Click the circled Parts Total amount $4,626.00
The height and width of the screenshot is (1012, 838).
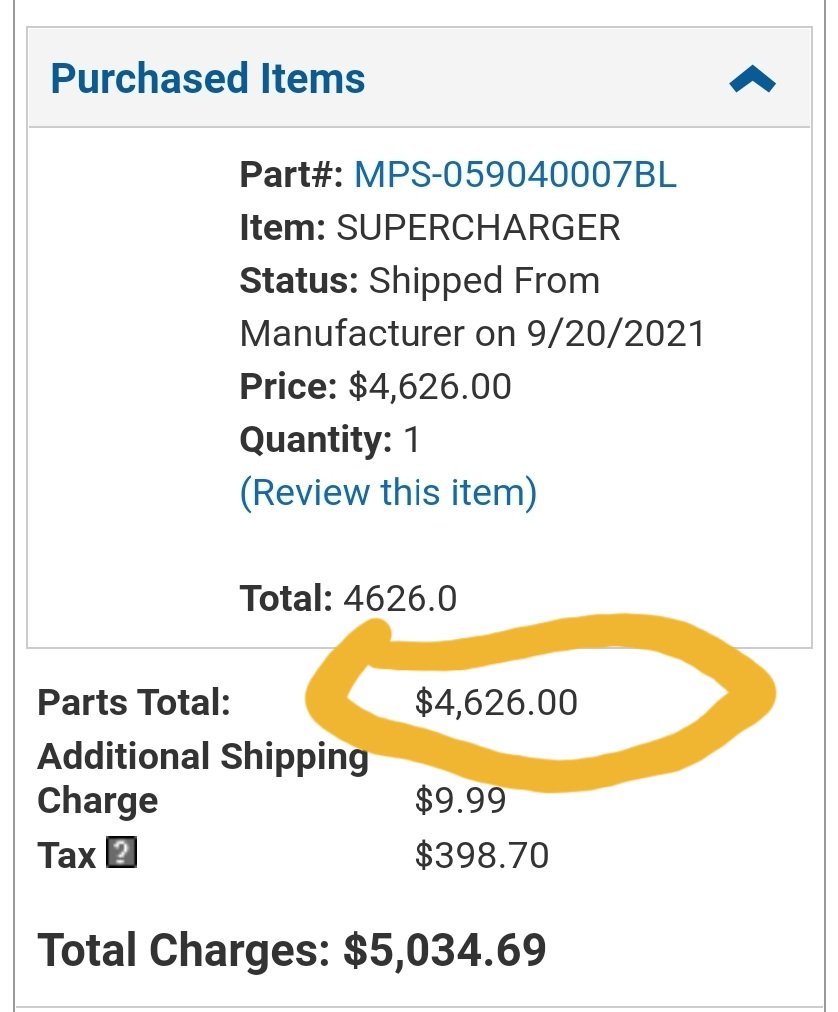point(496,702)
